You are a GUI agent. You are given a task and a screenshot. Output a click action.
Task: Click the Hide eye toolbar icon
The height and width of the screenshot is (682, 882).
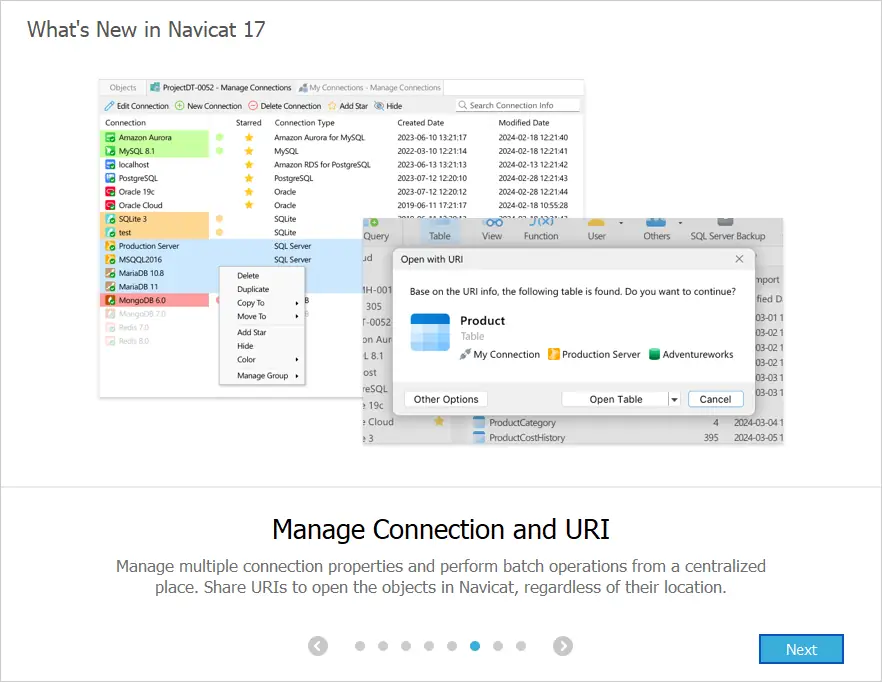click(x=379, y=106)
